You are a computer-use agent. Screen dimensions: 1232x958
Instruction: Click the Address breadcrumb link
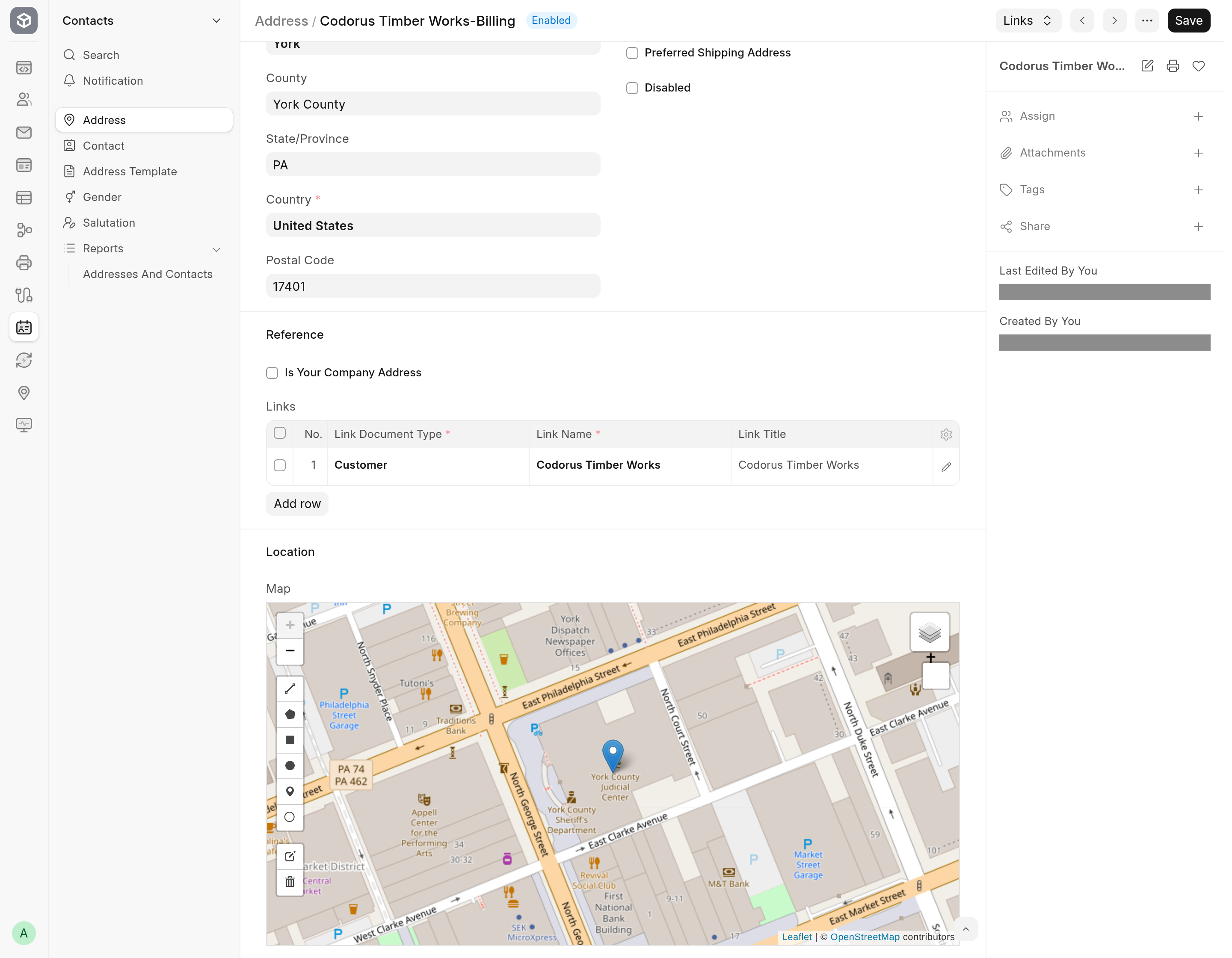click(281, 21)
